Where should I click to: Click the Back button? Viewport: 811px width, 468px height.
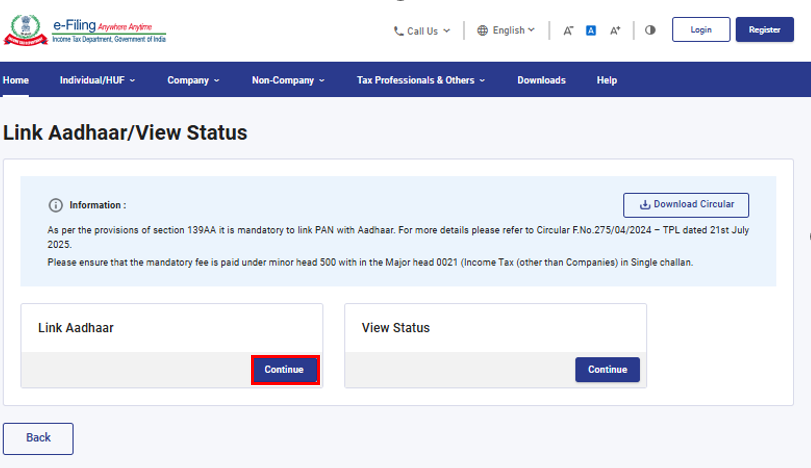[38, 439]
